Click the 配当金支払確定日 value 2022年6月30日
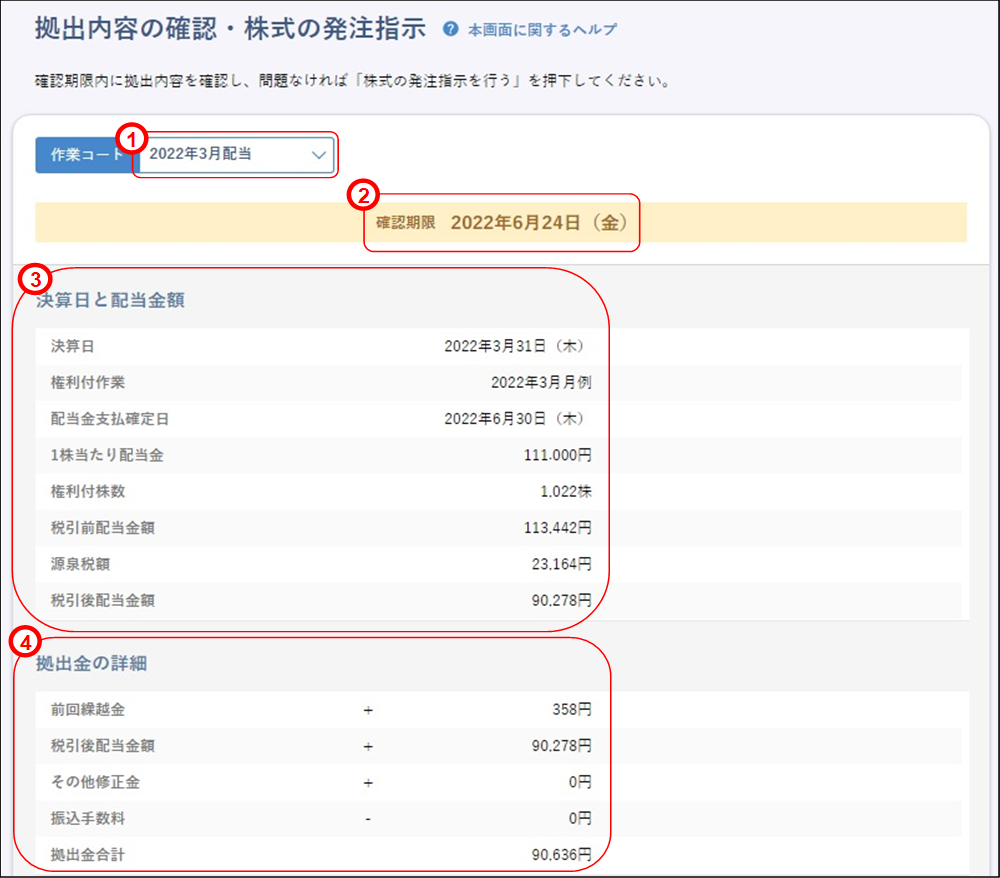The width and height of the screenshot is (1000, 878). pos(514,419)
